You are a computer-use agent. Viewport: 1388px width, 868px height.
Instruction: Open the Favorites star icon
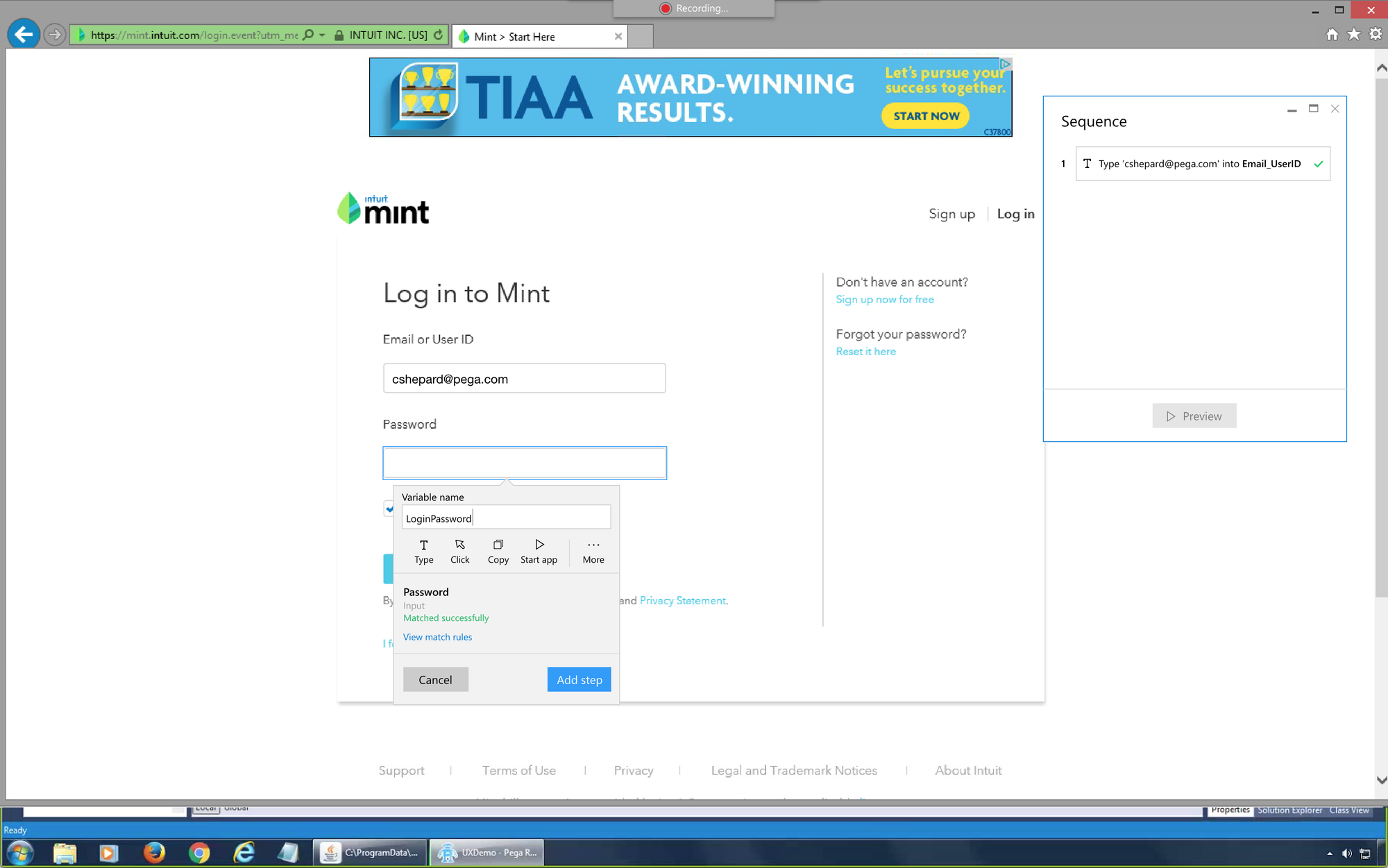[1353, 35]
